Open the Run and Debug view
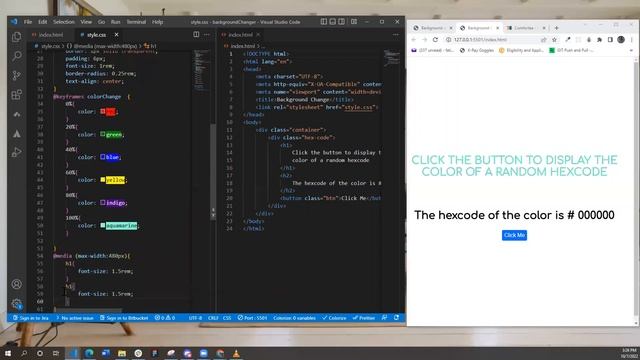 (x=17, y=152)
